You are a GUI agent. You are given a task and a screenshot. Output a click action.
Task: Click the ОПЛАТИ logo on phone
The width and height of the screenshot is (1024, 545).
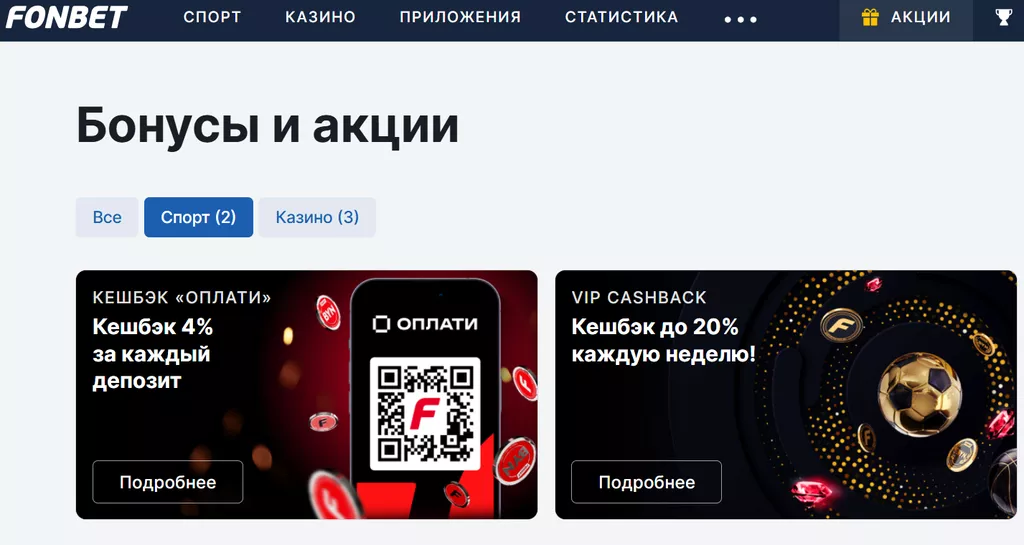pyautogui.click(x=425, y=324)
